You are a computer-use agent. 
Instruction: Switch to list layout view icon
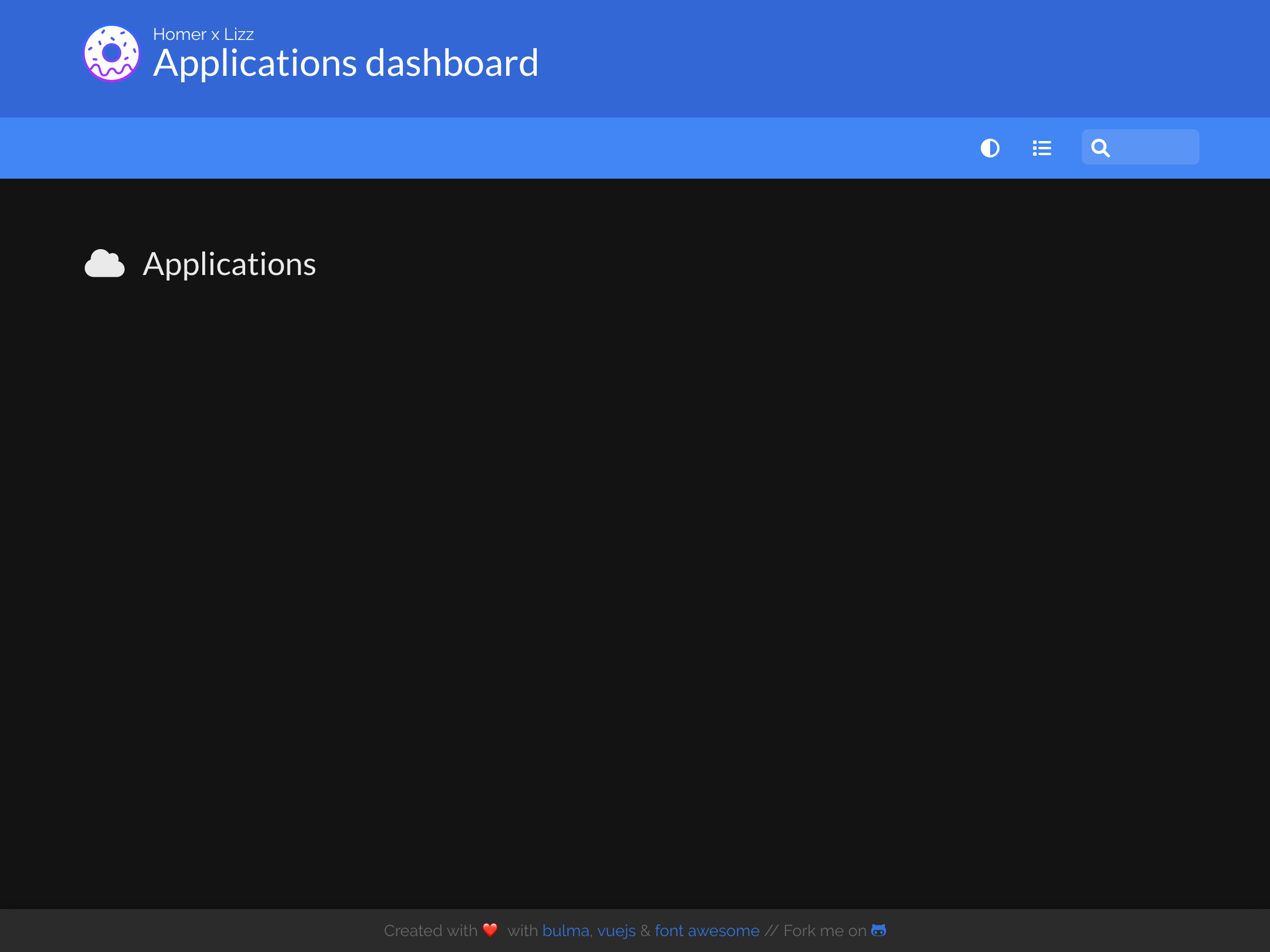click(1042, 148)
